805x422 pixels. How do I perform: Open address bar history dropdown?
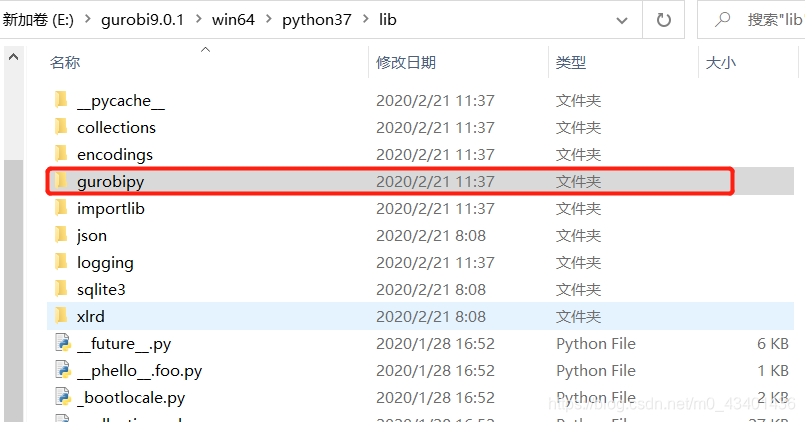coord(622,20)
